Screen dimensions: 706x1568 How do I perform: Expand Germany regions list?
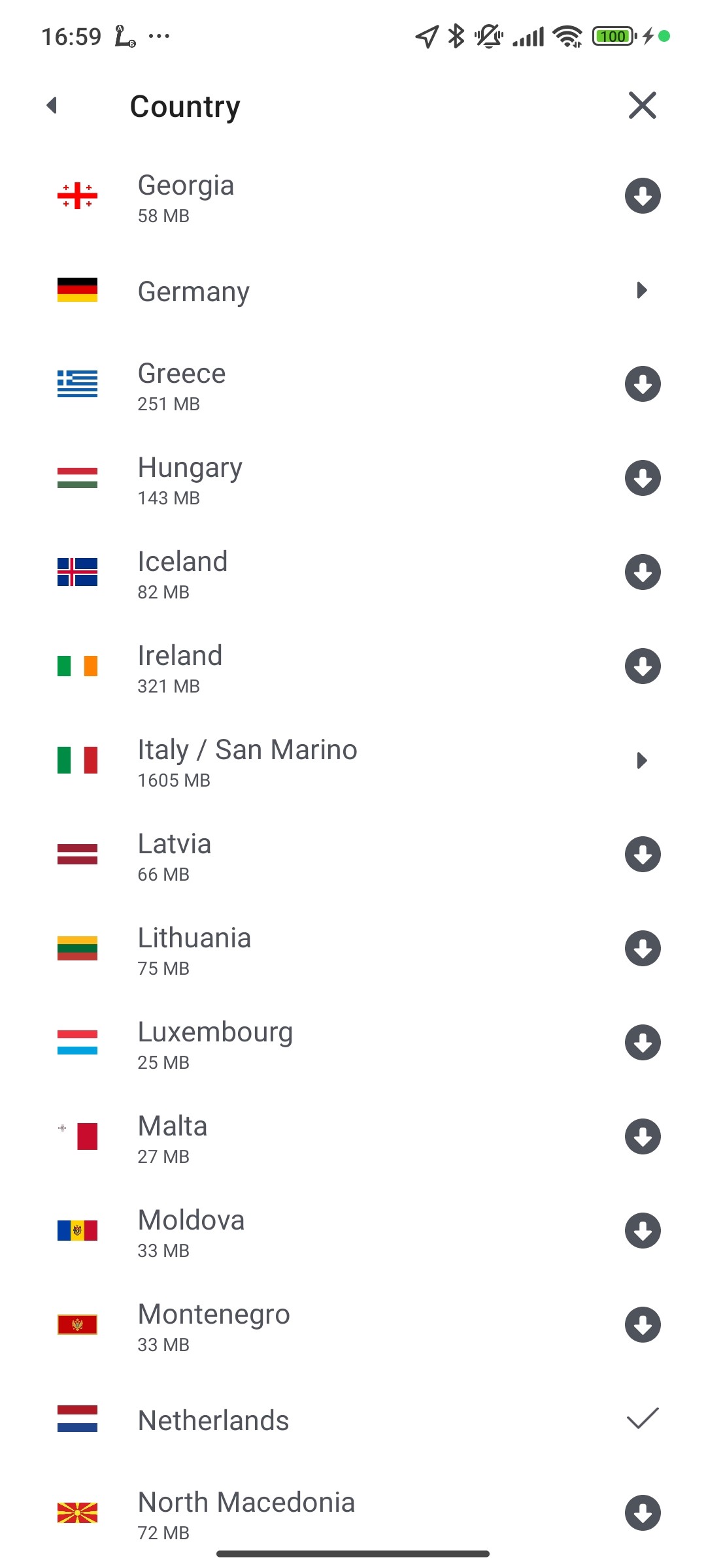[641, 290]
